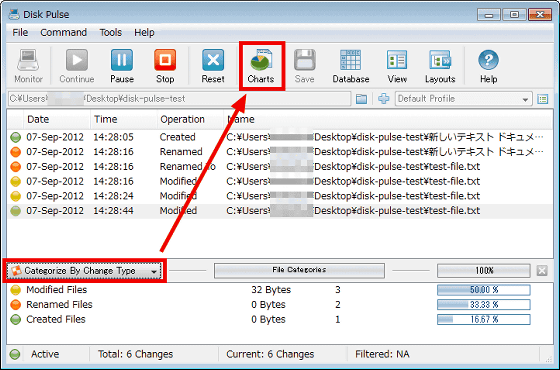Click the 16.67 % progress bar
560x370 pixels.
pyautogui.click(x=484, y=319)
